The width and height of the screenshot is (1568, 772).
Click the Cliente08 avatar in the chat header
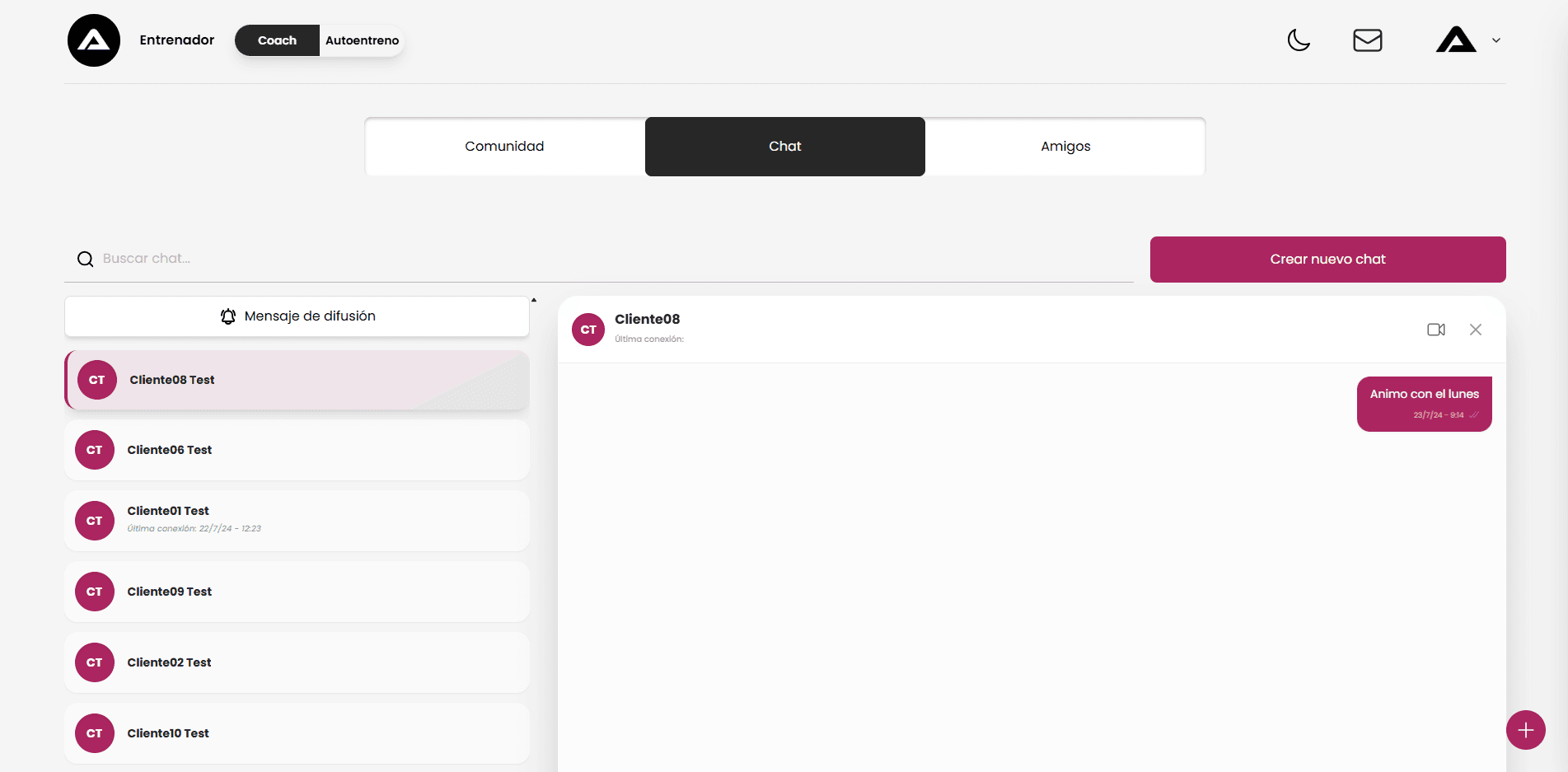pos(588,330)
